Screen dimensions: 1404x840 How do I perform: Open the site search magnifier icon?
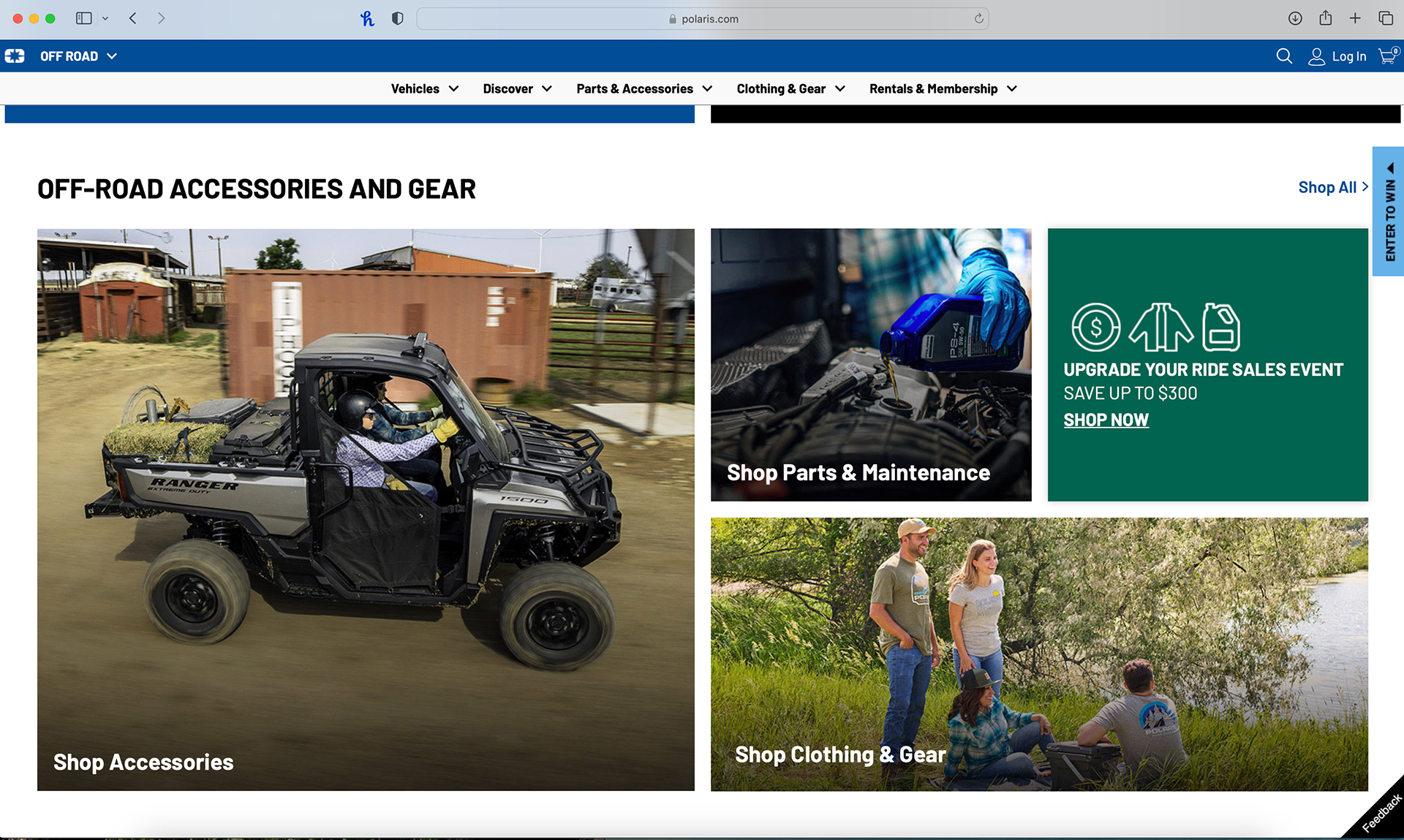(x=1283, y=56)
